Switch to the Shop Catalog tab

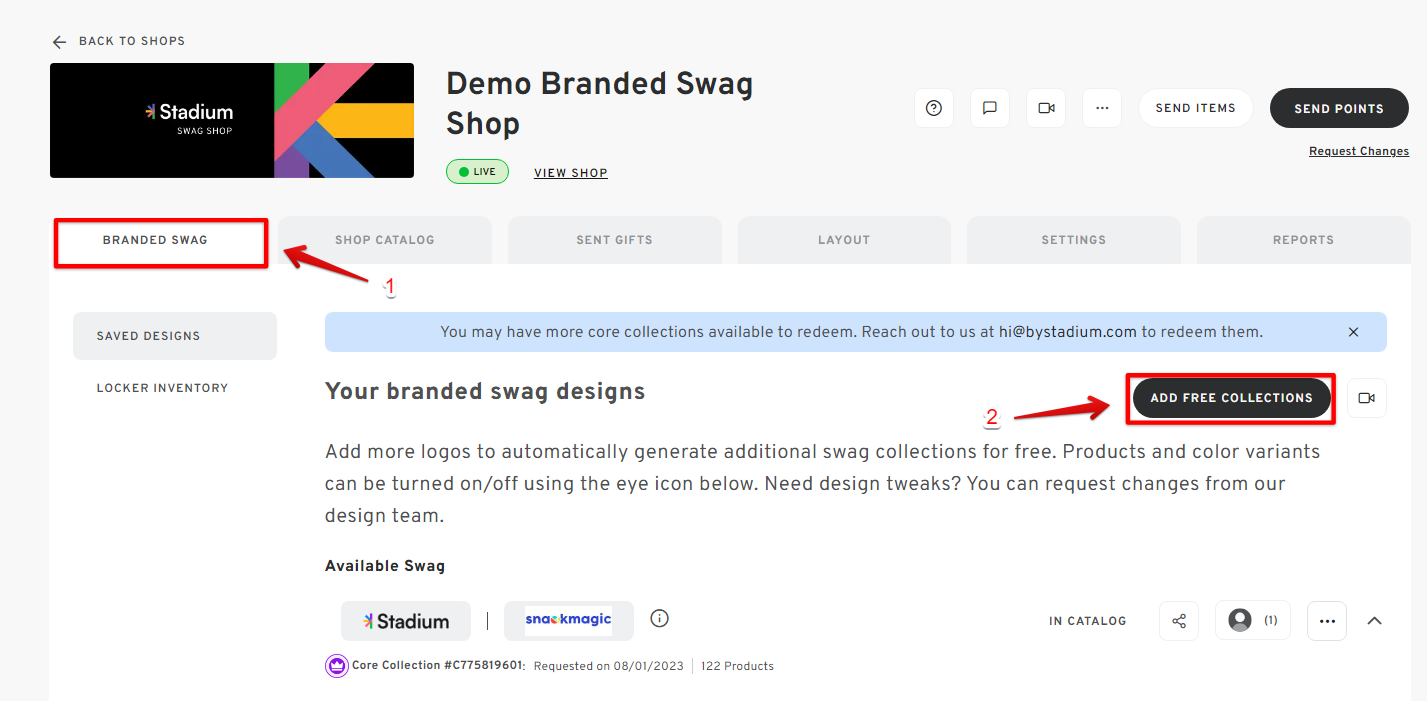click(x=385, y=240)
